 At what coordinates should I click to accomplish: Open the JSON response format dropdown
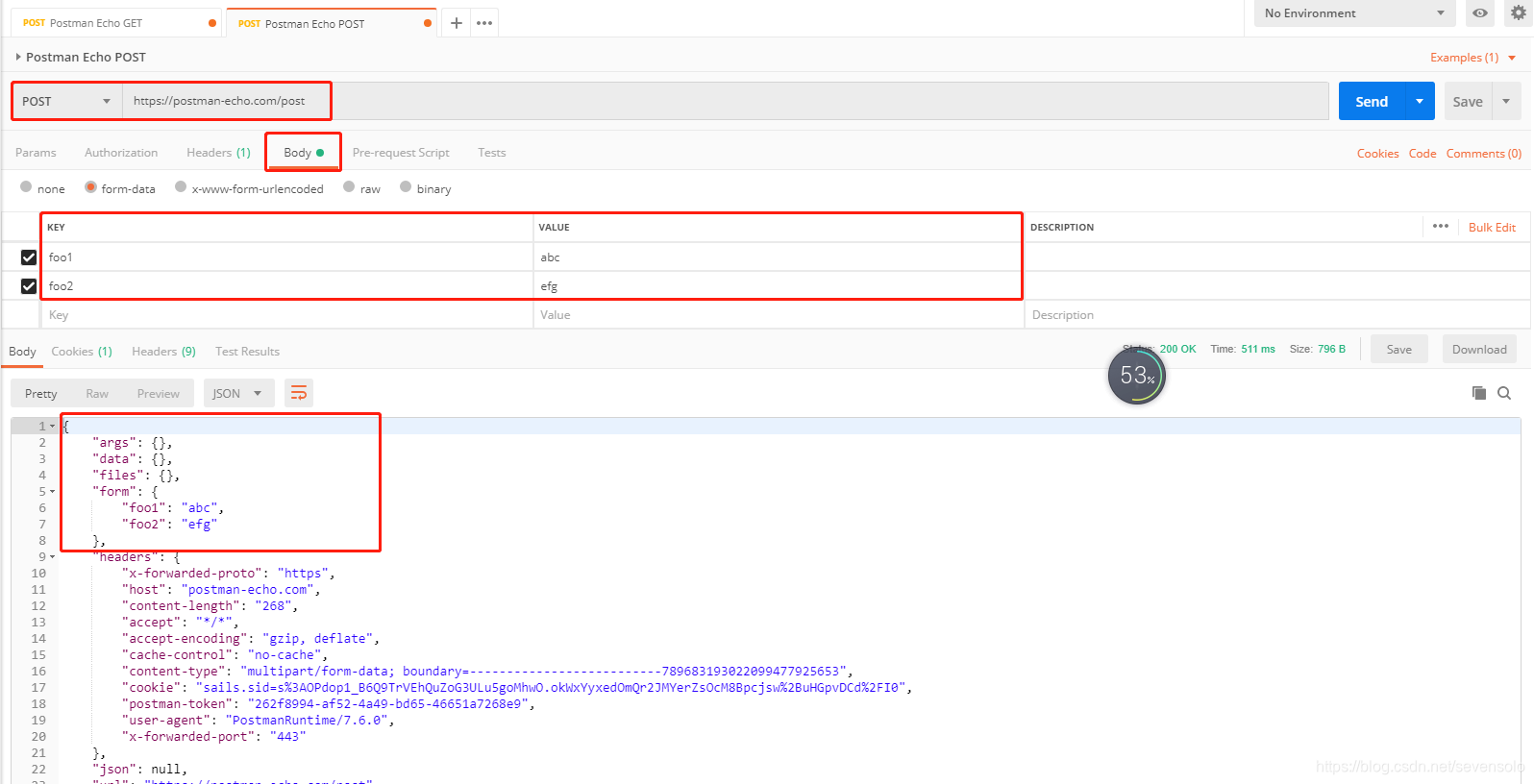point(238,393)
